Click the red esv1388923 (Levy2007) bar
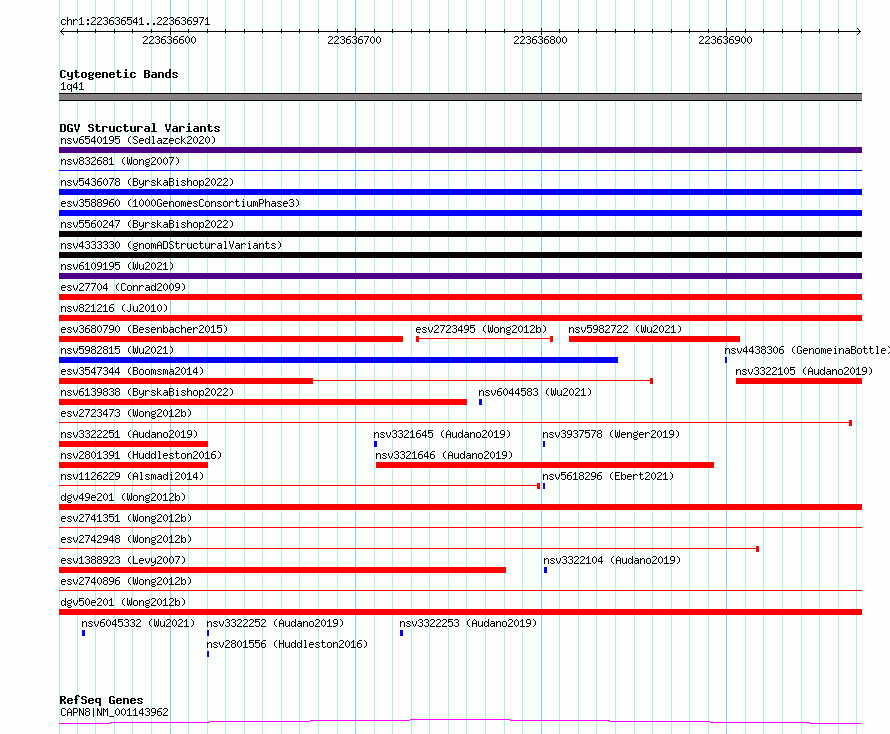Image resolution: width=890 pixels, height=734 pixels. (282, 570)
